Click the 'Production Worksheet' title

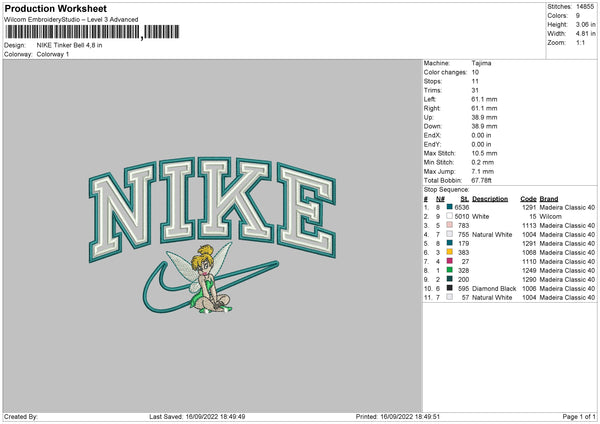click(x=55, y=8)
